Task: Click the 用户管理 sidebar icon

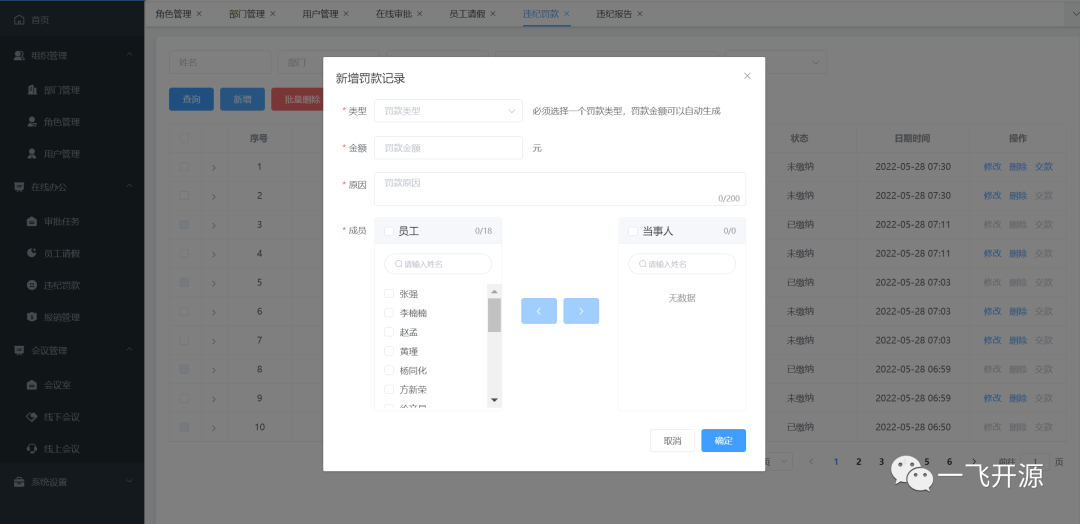Action: (32, 154)
